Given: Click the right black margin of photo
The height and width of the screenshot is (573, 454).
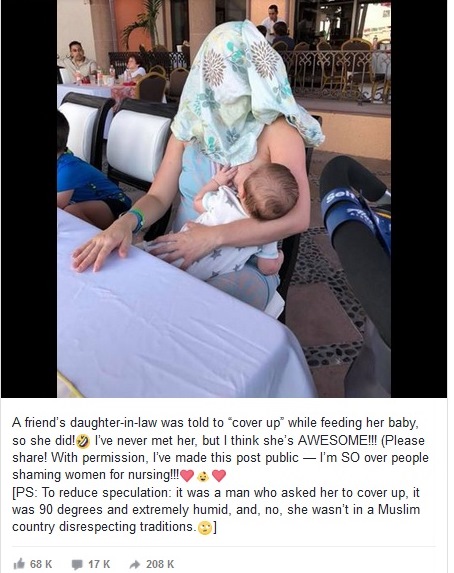Looking at the screenshot, I should point(419,198).
